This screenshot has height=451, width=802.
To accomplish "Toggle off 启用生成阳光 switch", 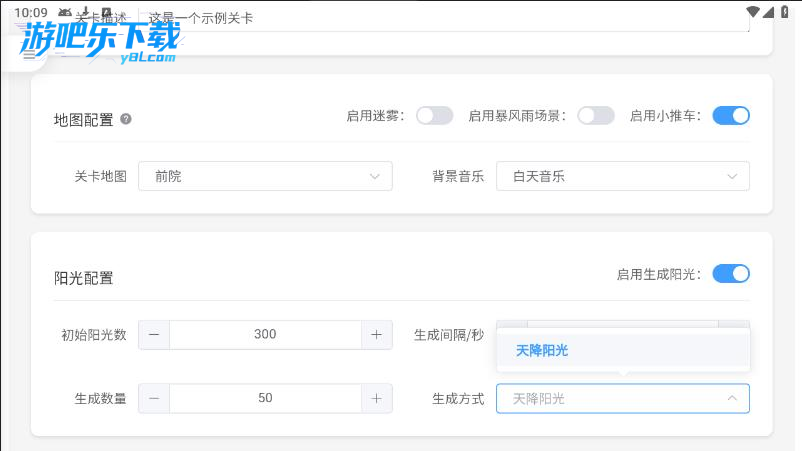I will click(731, 274).
